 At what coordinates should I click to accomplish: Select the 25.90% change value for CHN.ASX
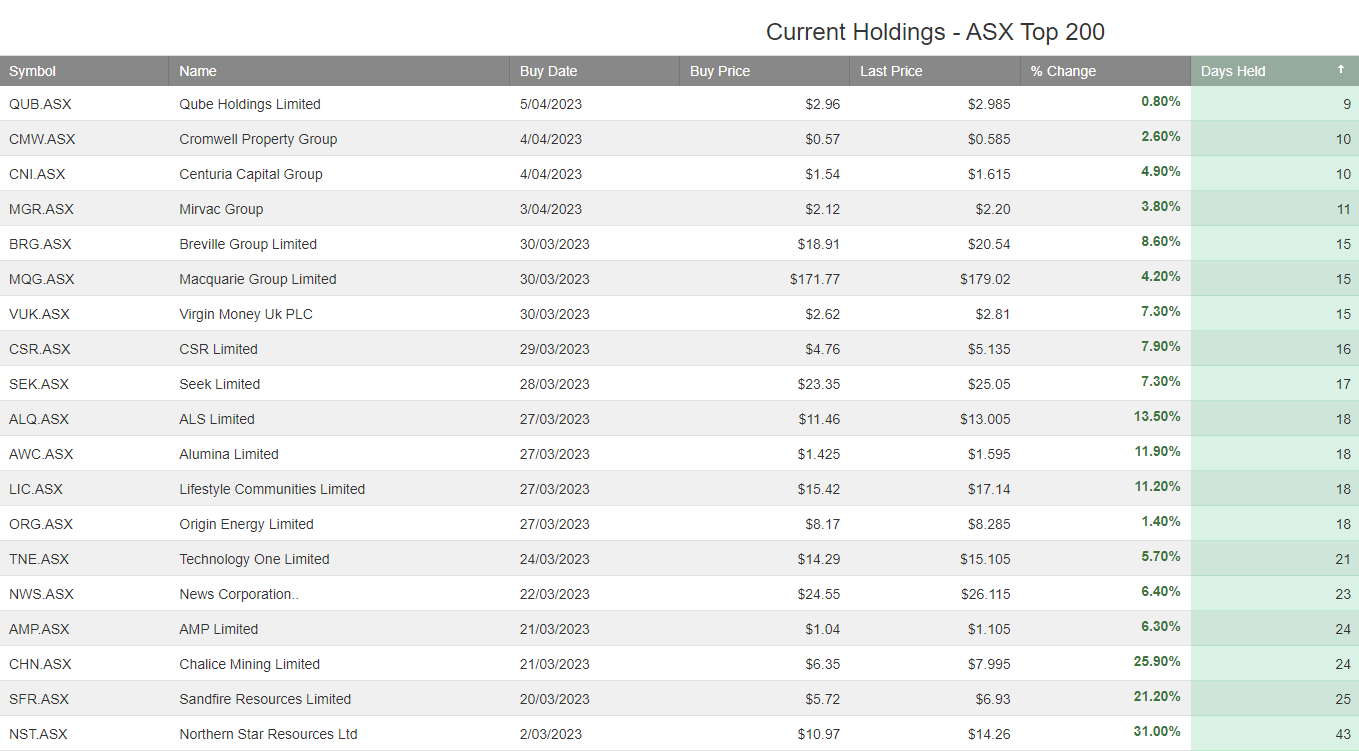point(1157,662)
